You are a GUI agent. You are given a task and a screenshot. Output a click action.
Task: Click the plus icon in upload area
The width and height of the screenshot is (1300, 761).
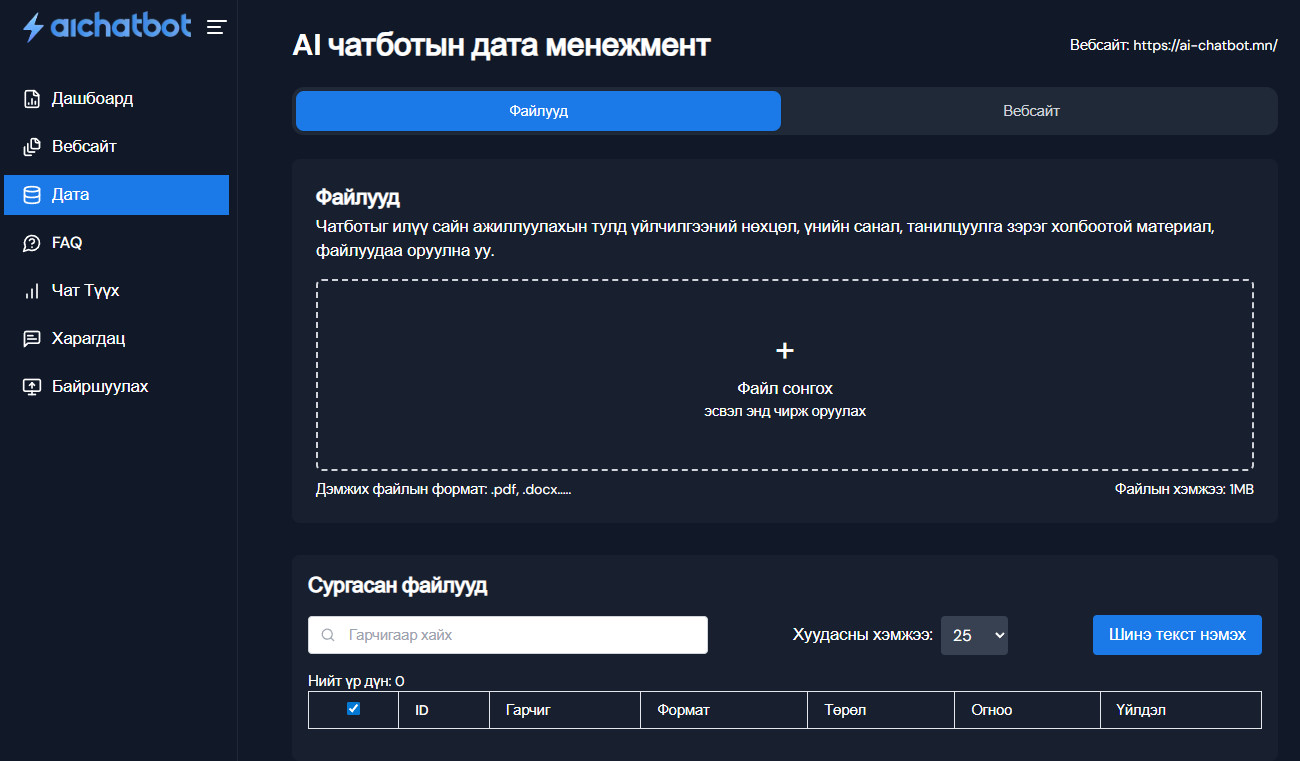(785, 350)
